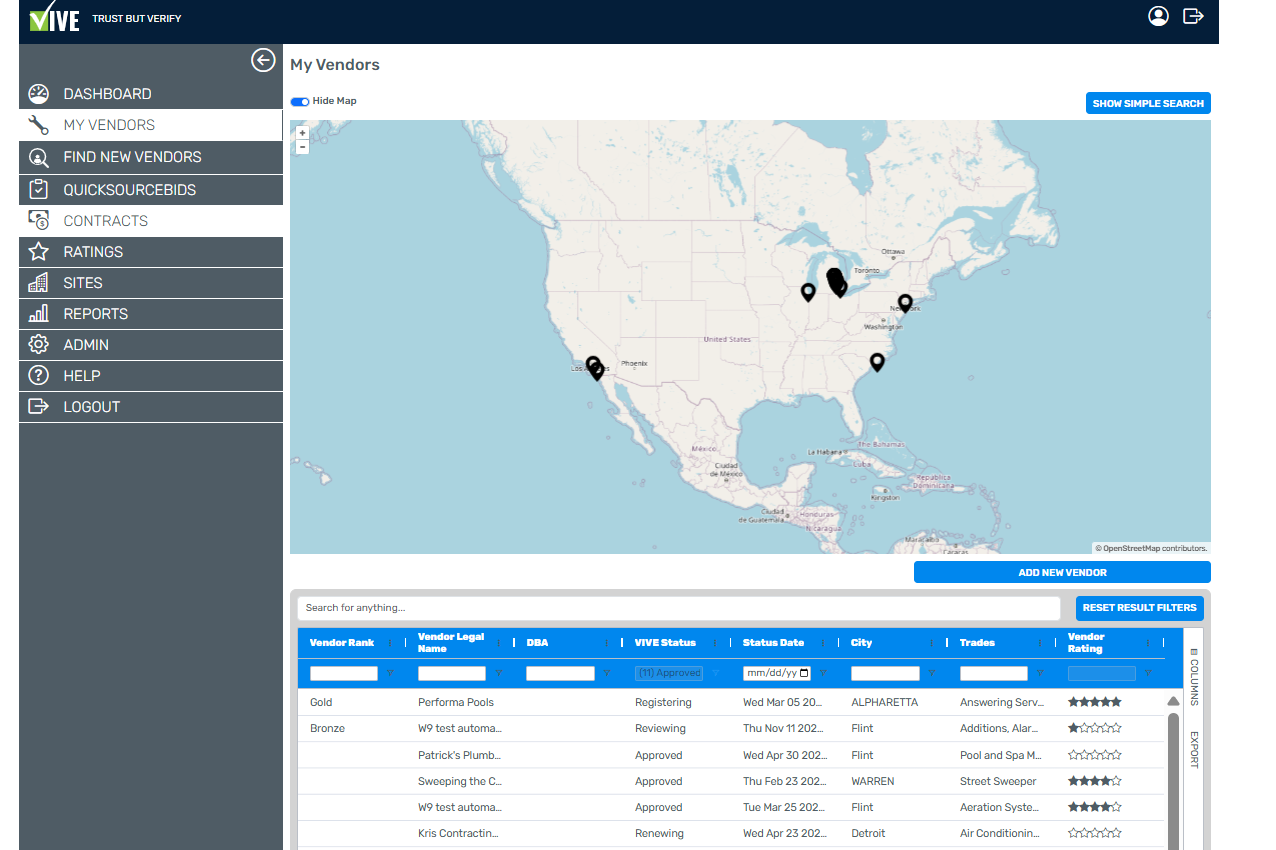Open the OpenStreetMap attribution link
This screenshot has width=1276, height=850.
coord(1132,548)
